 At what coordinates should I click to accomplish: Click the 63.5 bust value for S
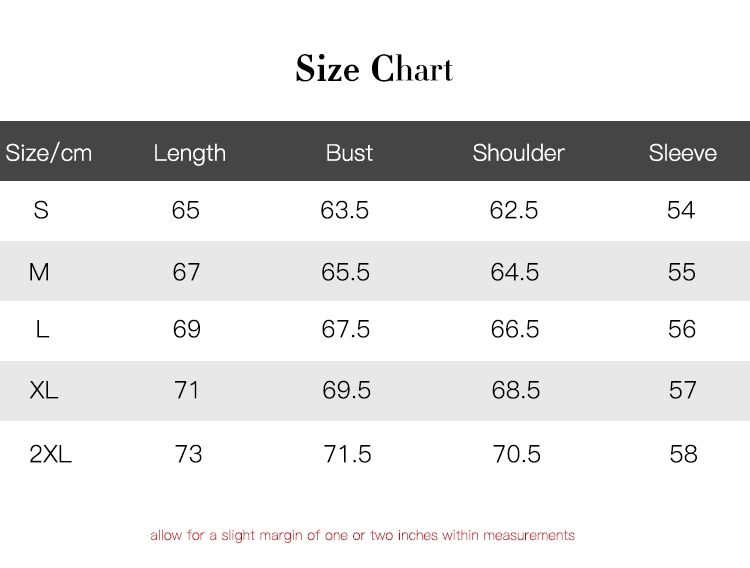click(345, 210)
